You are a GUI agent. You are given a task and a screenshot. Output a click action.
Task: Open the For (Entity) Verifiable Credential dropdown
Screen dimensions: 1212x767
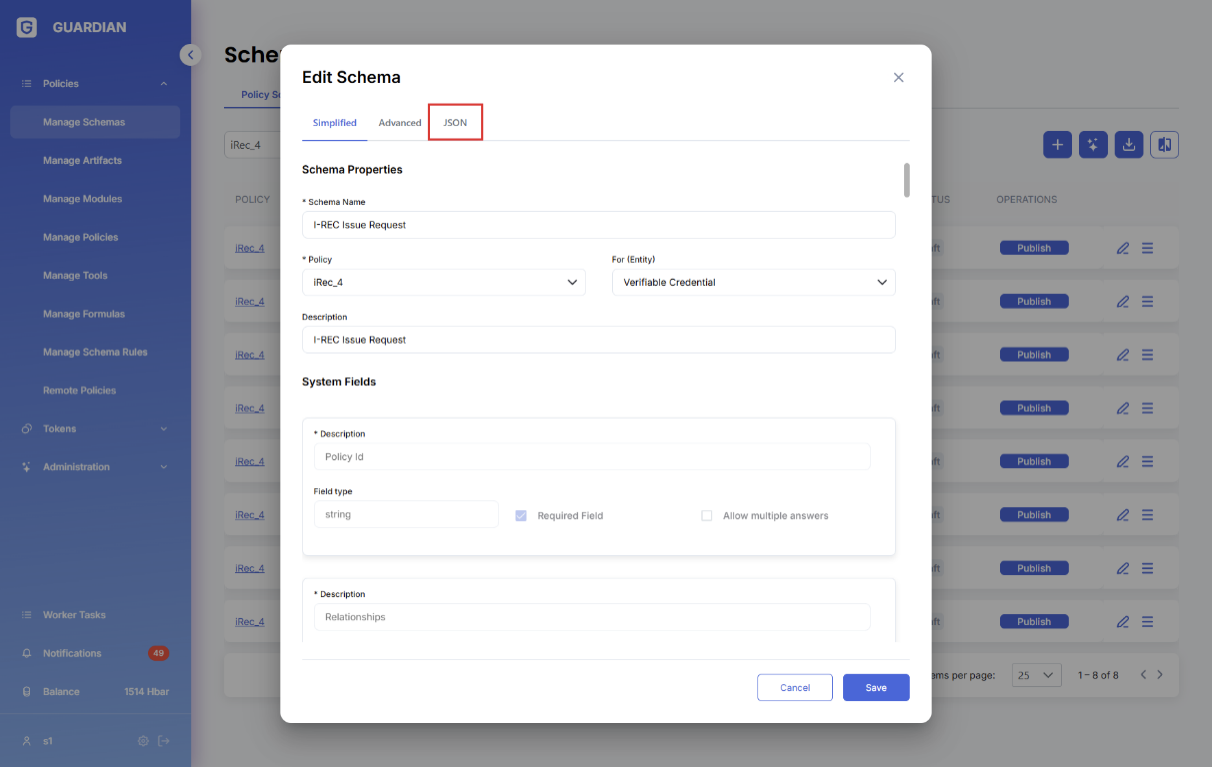pyautogui.click(x=753, y=283)
